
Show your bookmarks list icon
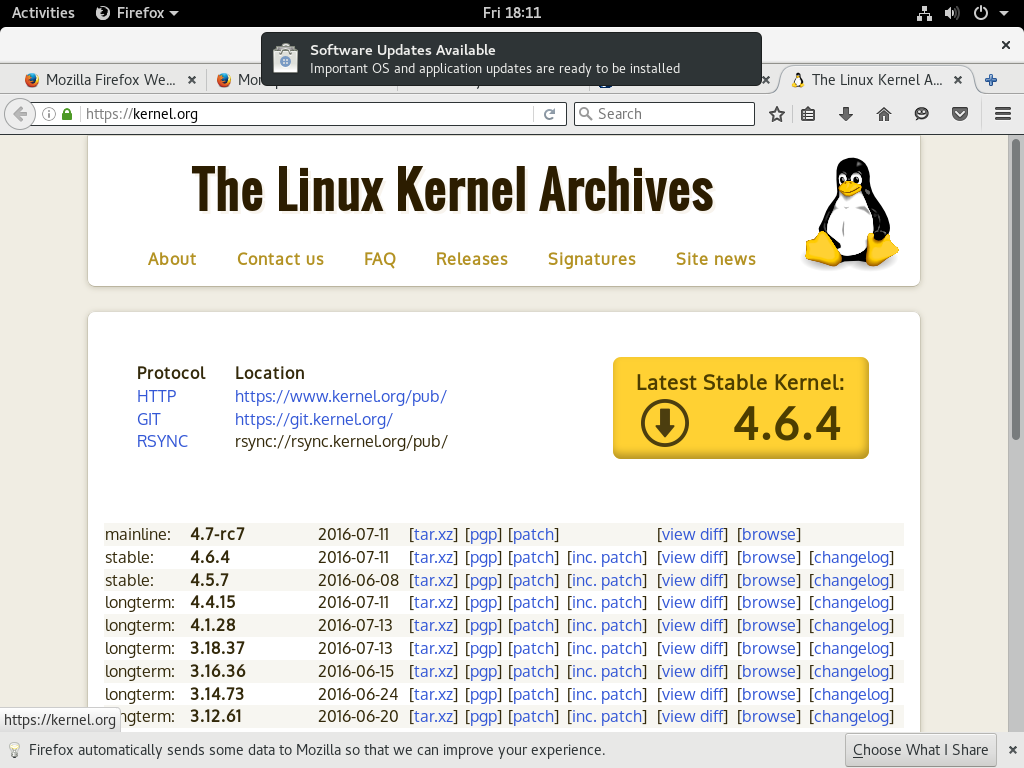coord(808,114)
